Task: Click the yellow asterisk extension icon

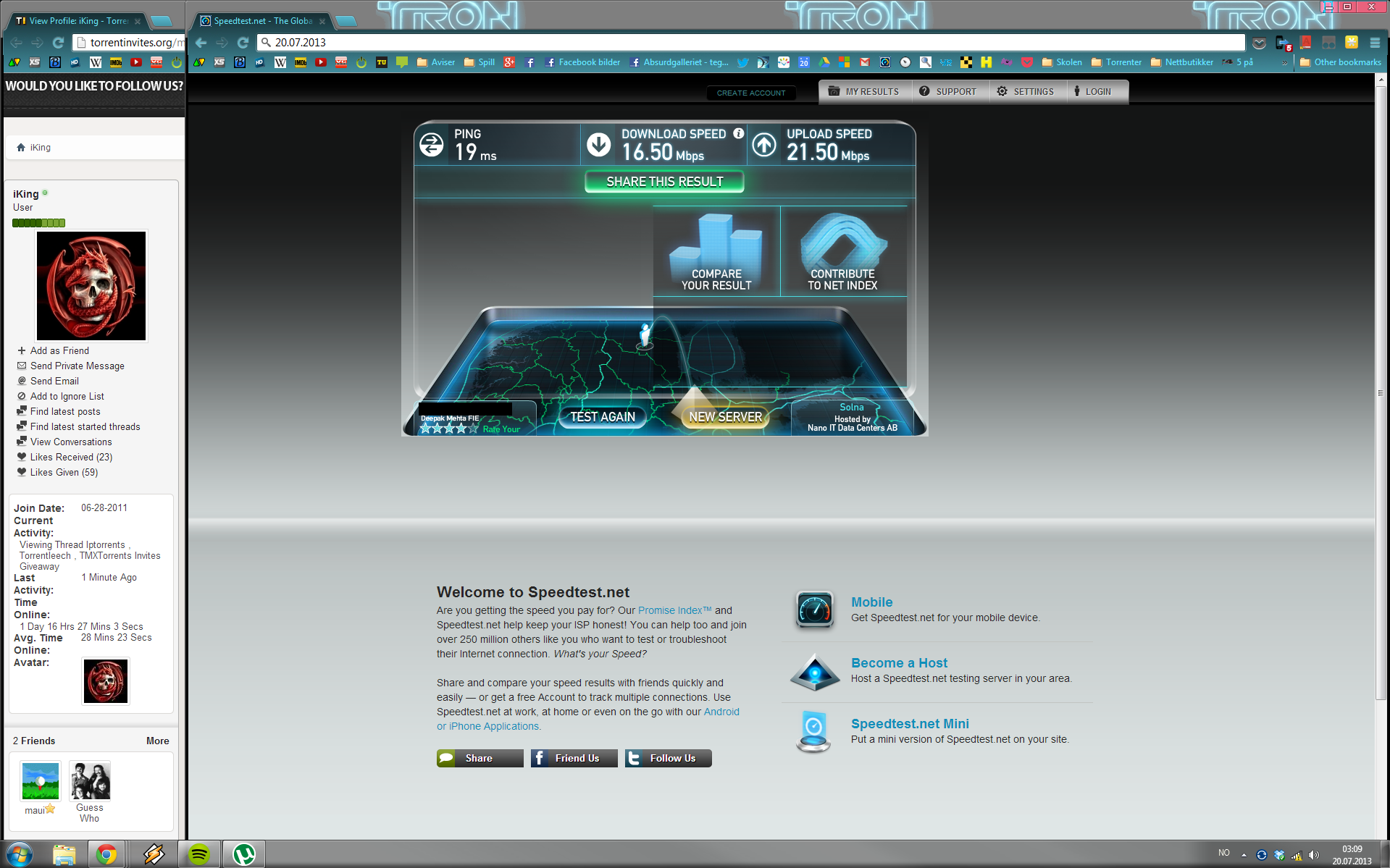Action: (1352, 43)
